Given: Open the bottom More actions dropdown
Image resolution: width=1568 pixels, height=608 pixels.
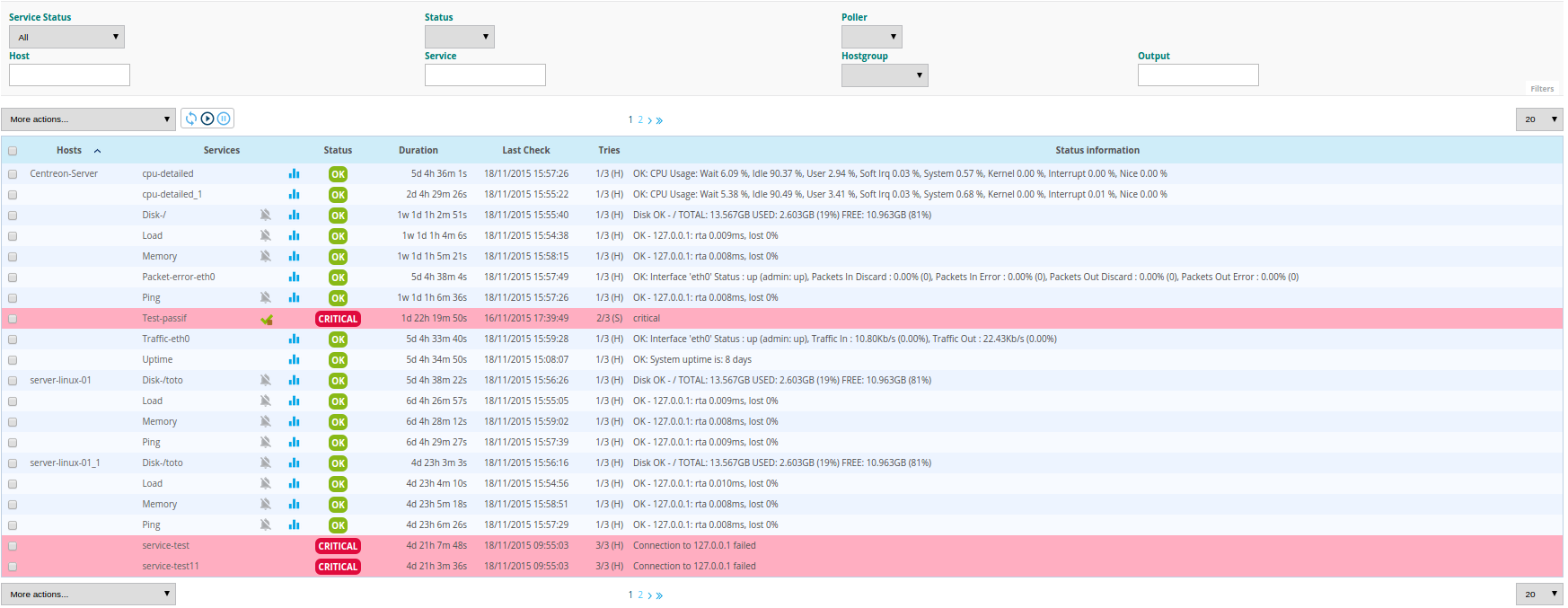Looking at the screenshot, I should pos(88,595).
